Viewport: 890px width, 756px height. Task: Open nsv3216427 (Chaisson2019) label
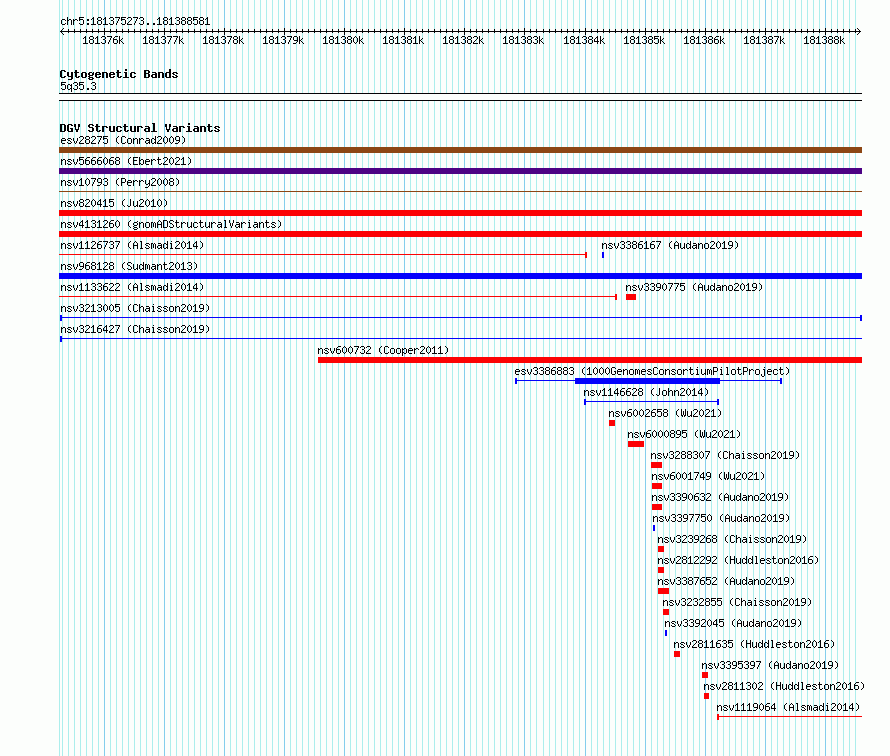(135, 329)
